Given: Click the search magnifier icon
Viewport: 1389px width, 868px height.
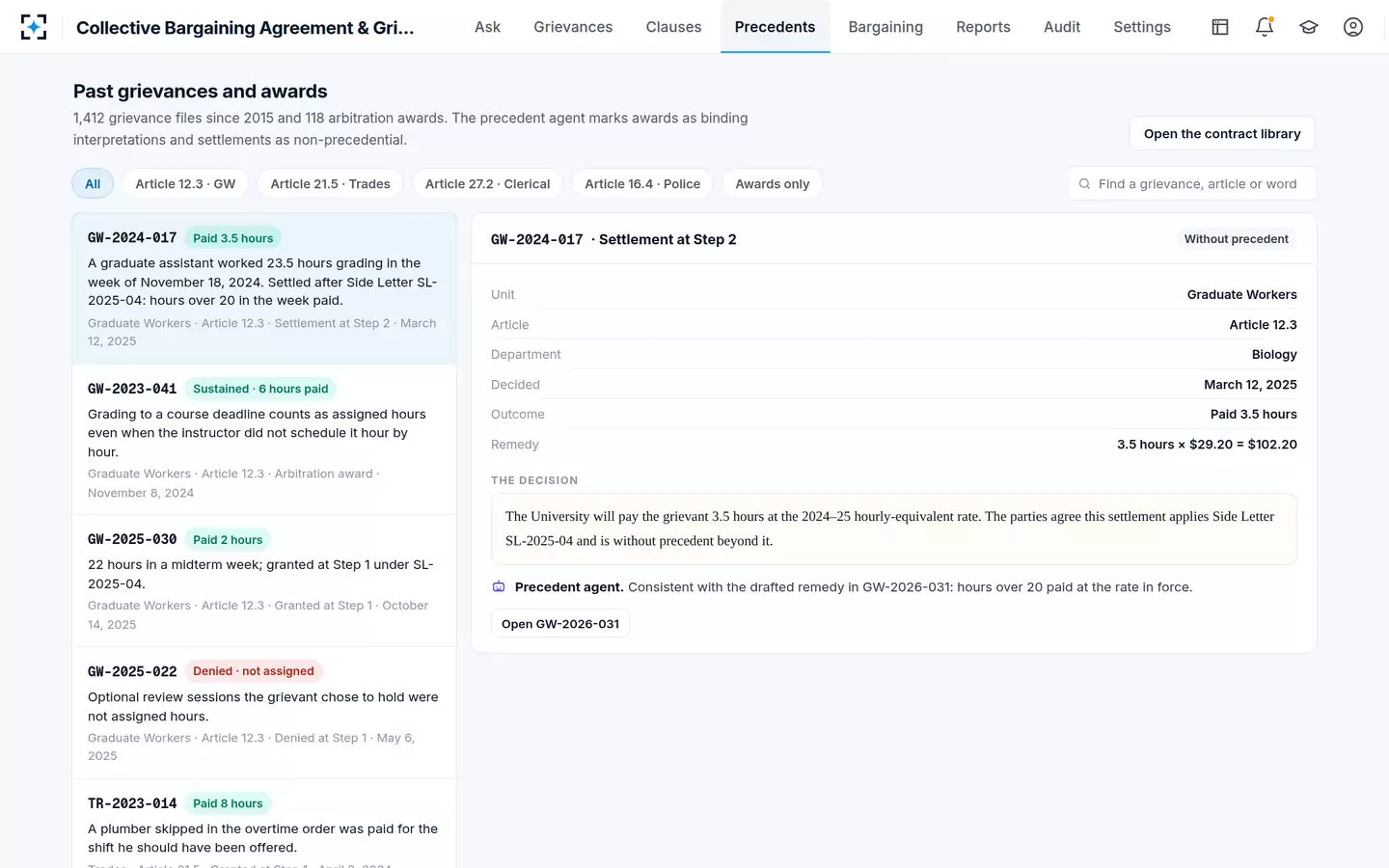Looking at the screenshot, I should coord(1085,184).
